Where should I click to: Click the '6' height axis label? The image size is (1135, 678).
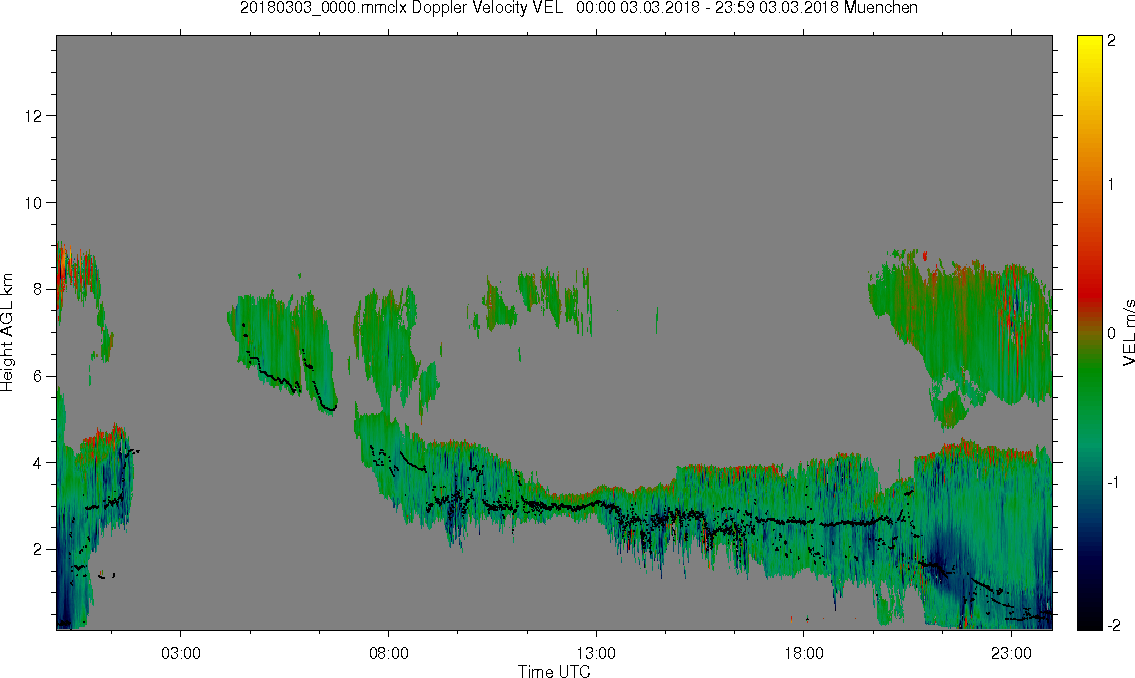pos(38,376)
